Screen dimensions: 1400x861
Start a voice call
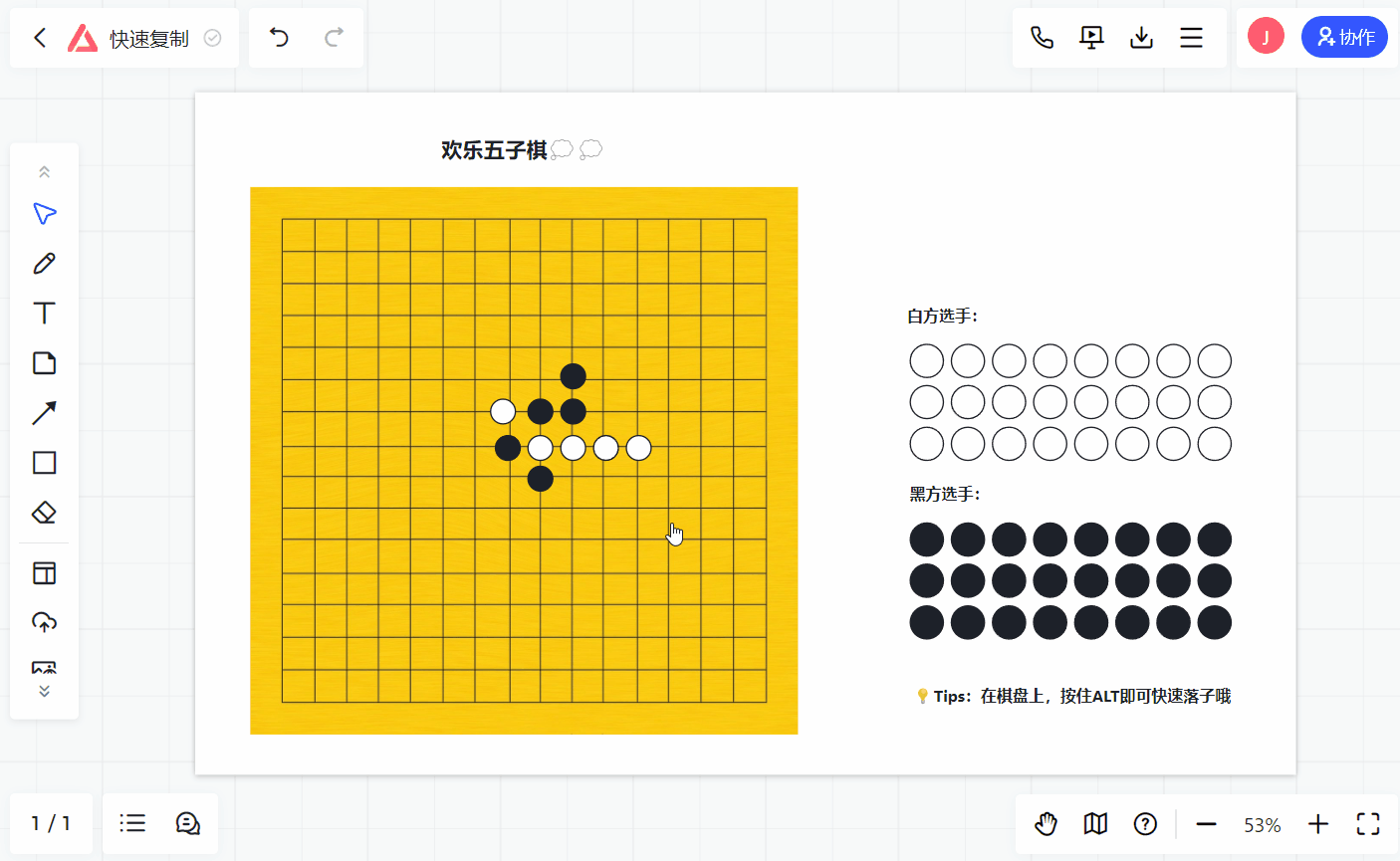coord(1042,38)
